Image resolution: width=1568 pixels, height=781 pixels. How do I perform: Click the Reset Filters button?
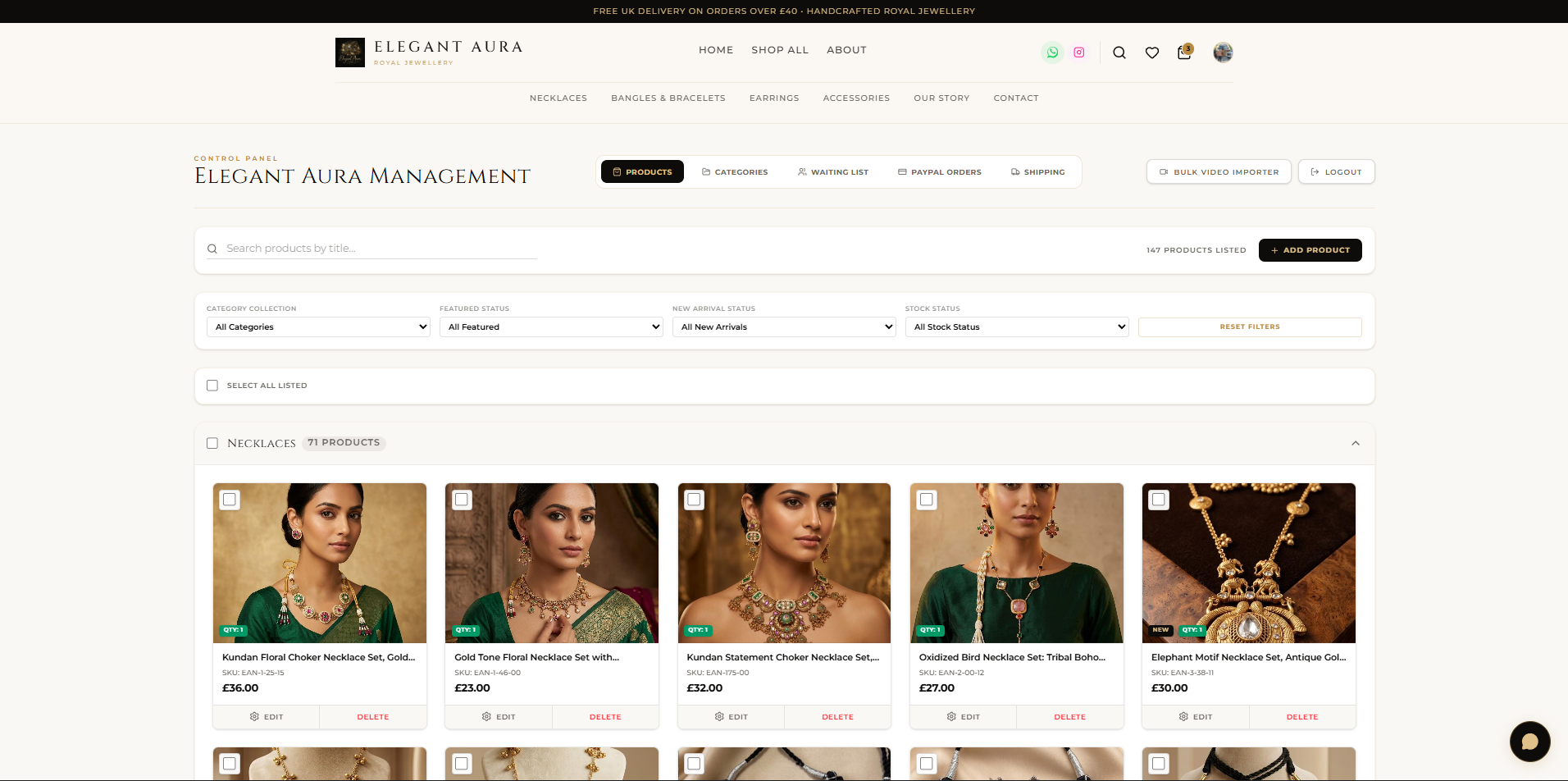(x=1250, y=327)
